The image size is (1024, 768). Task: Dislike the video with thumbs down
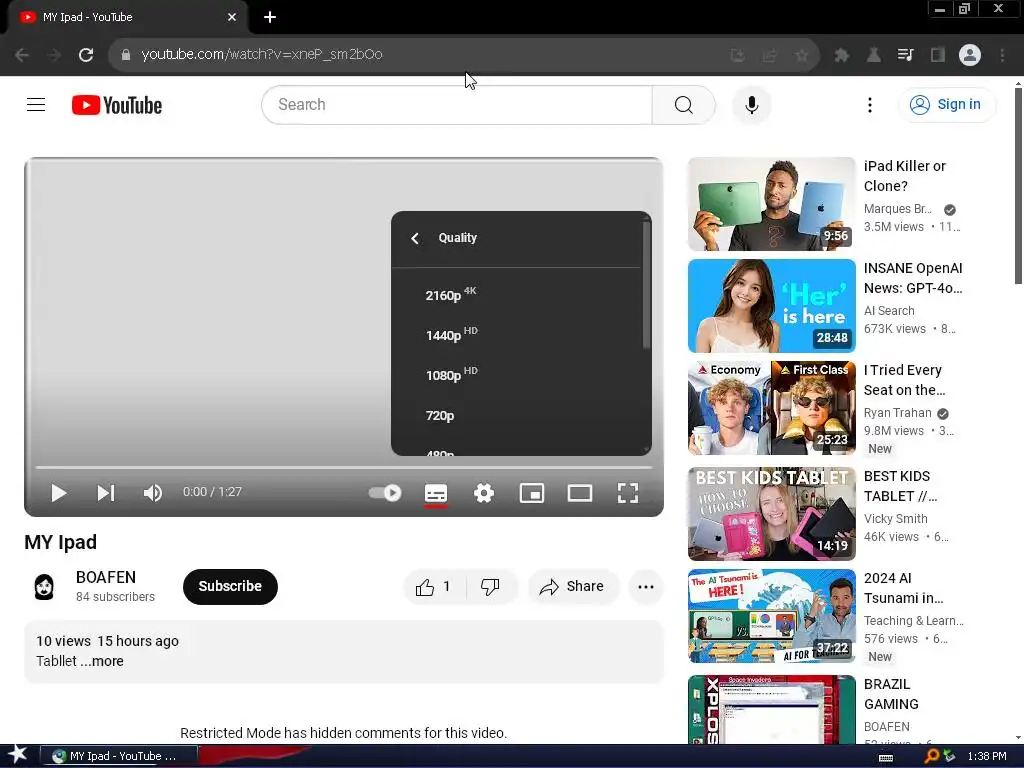(490, 586)
